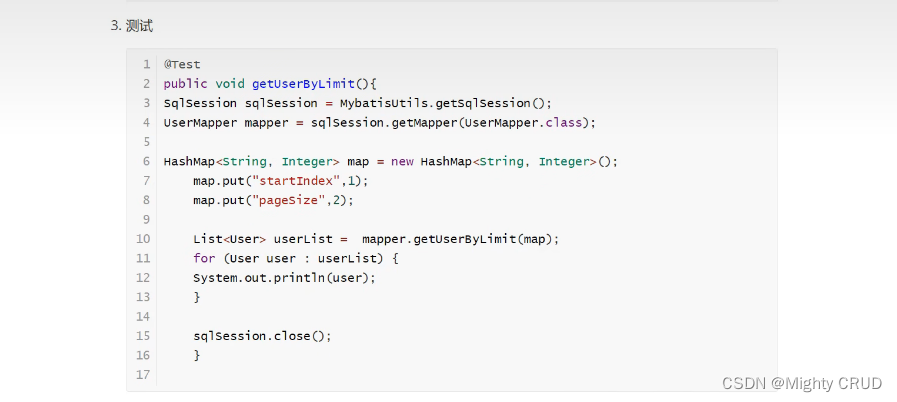This screenshot has width=897, height=402.
Task: Click line number 17 in the gutter
Action: pos(143,375)
